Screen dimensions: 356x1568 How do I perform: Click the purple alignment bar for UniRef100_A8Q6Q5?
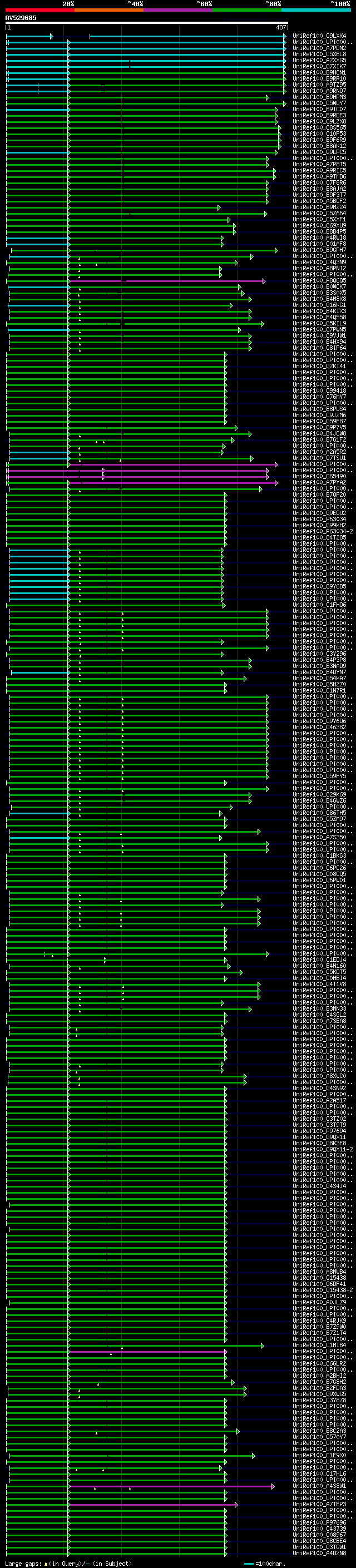167,281
